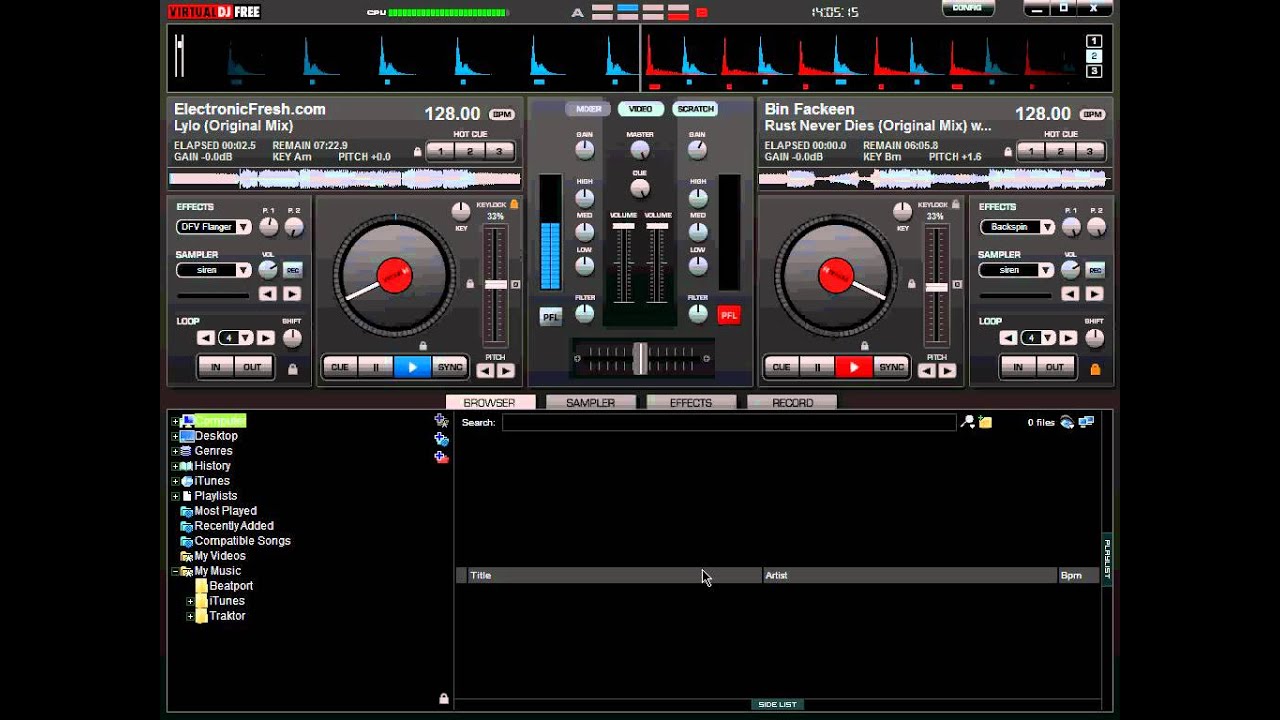Toggle right channel red PFL button
Screen dimensions: 1280x720
coord(729,316)
